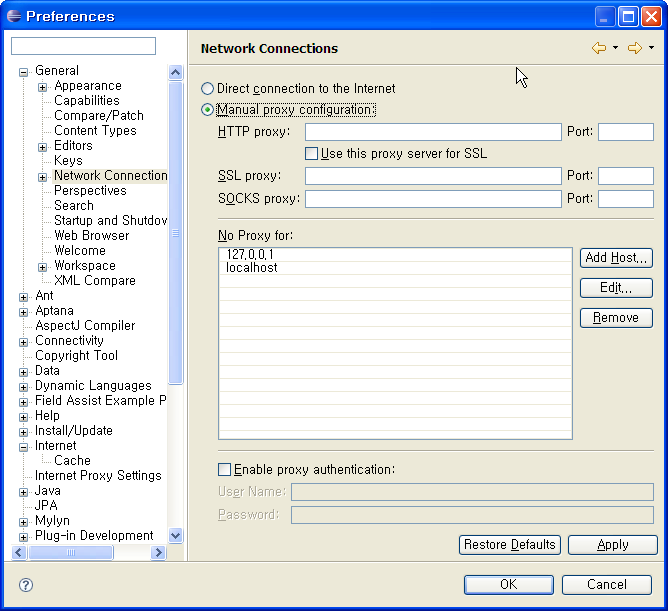668x611 pixels.
Task: Click the Apply button
Action: (x=612, y=545)
